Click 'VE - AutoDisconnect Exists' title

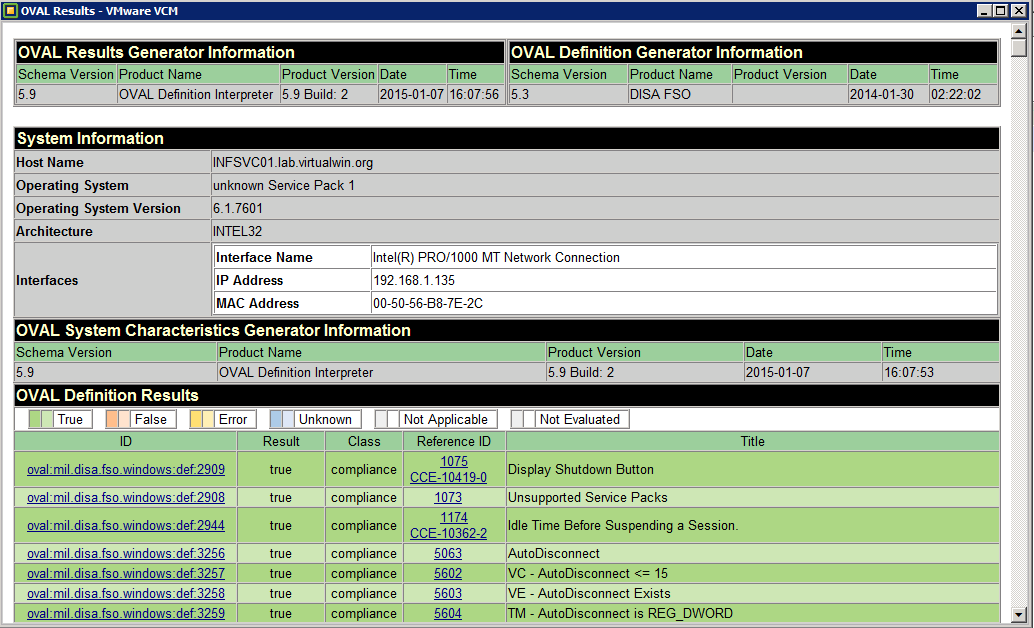point(589,594)
